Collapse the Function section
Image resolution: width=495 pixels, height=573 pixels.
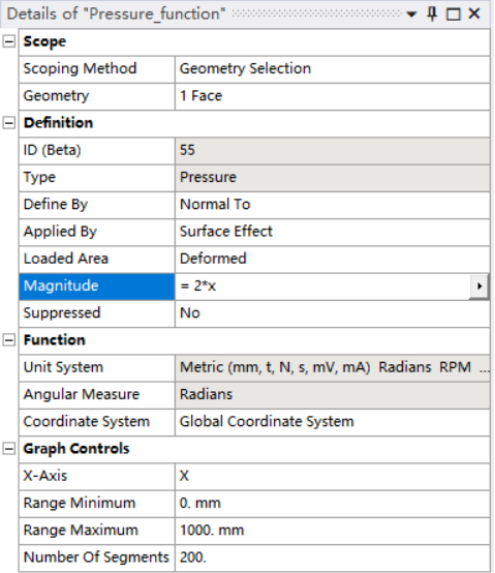(9, 340)
